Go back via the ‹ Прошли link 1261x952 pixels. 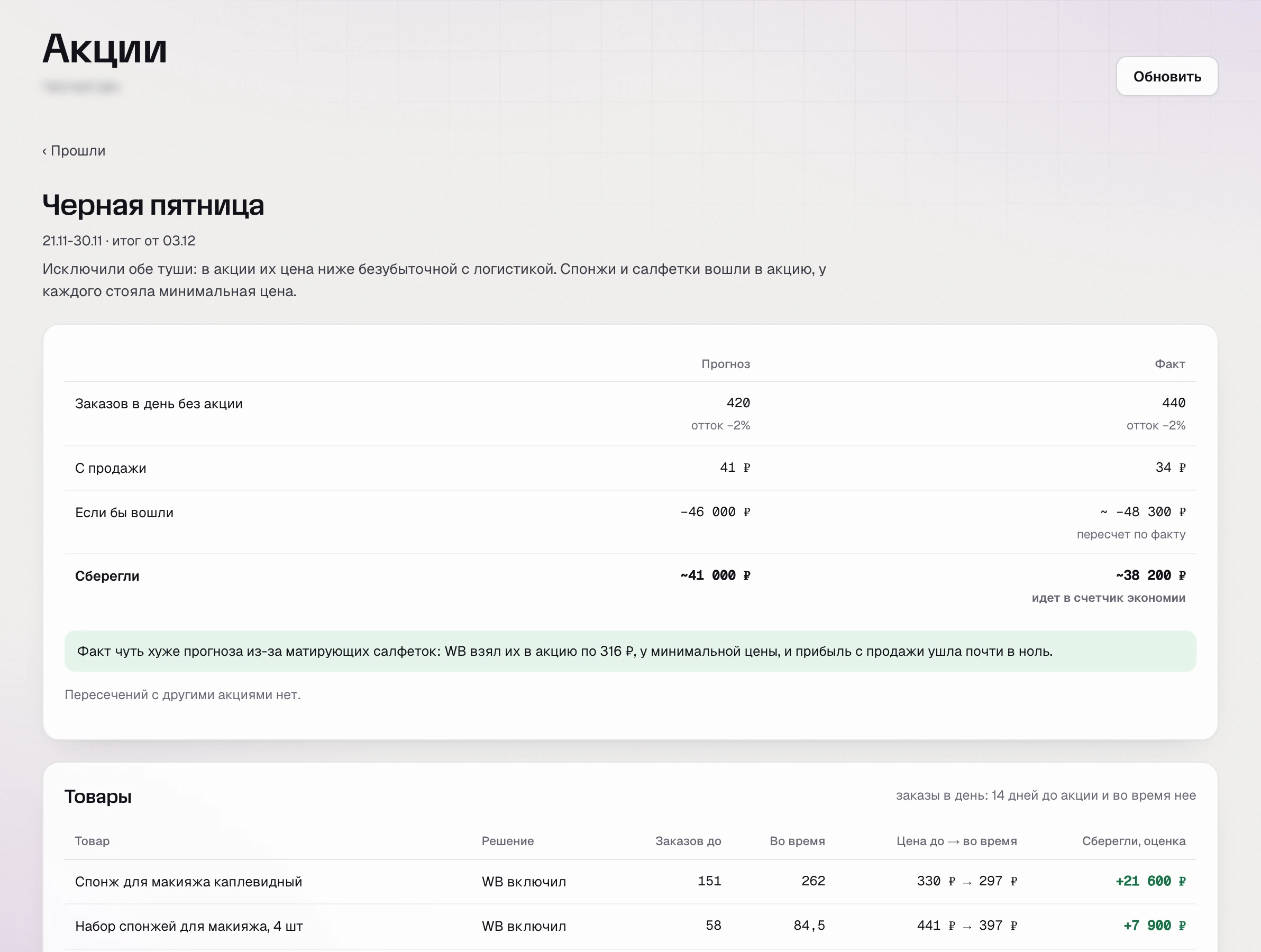coord(74,151)
